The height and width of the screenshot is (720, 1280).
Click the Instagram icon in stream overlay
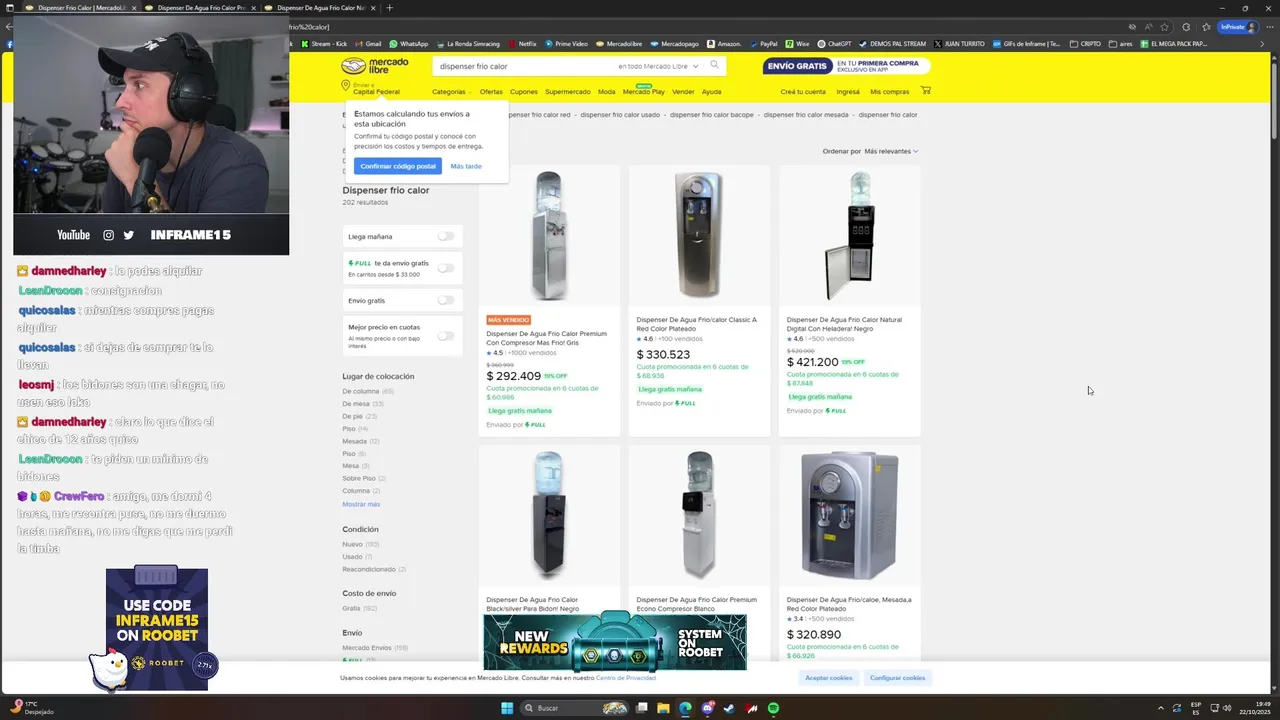point(109,235)
